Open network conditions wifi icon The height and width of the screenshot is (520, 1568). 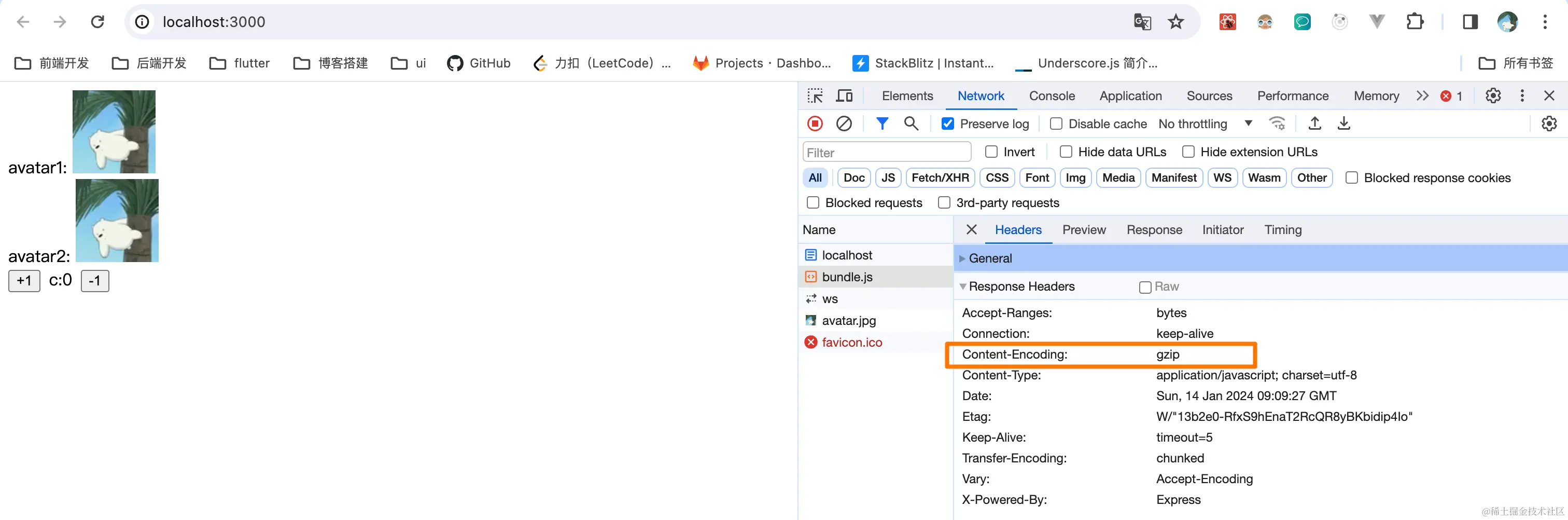(x=1277, y=124)
